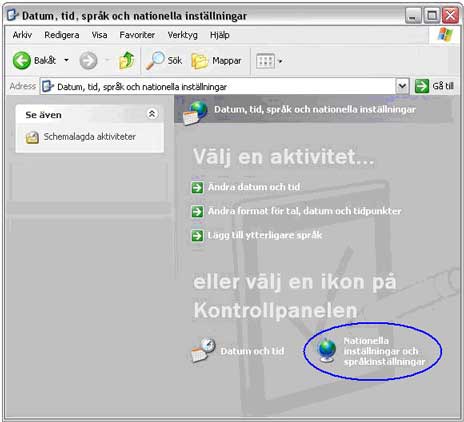Open the Arkiv menu
The height and width of the screenshot is (422, 464).
pyautogui.click(x=22, y=35)
